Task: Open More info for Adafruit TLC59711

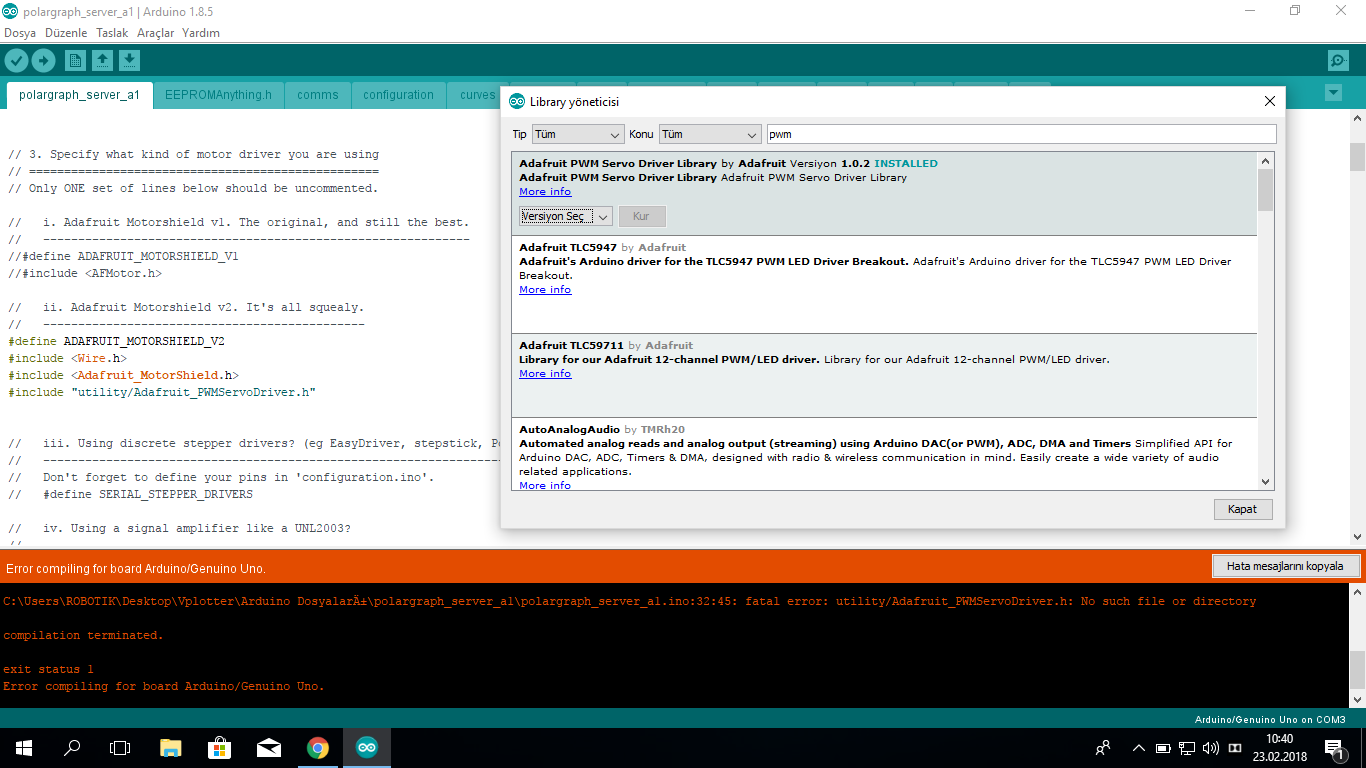Action: (545, 374)
